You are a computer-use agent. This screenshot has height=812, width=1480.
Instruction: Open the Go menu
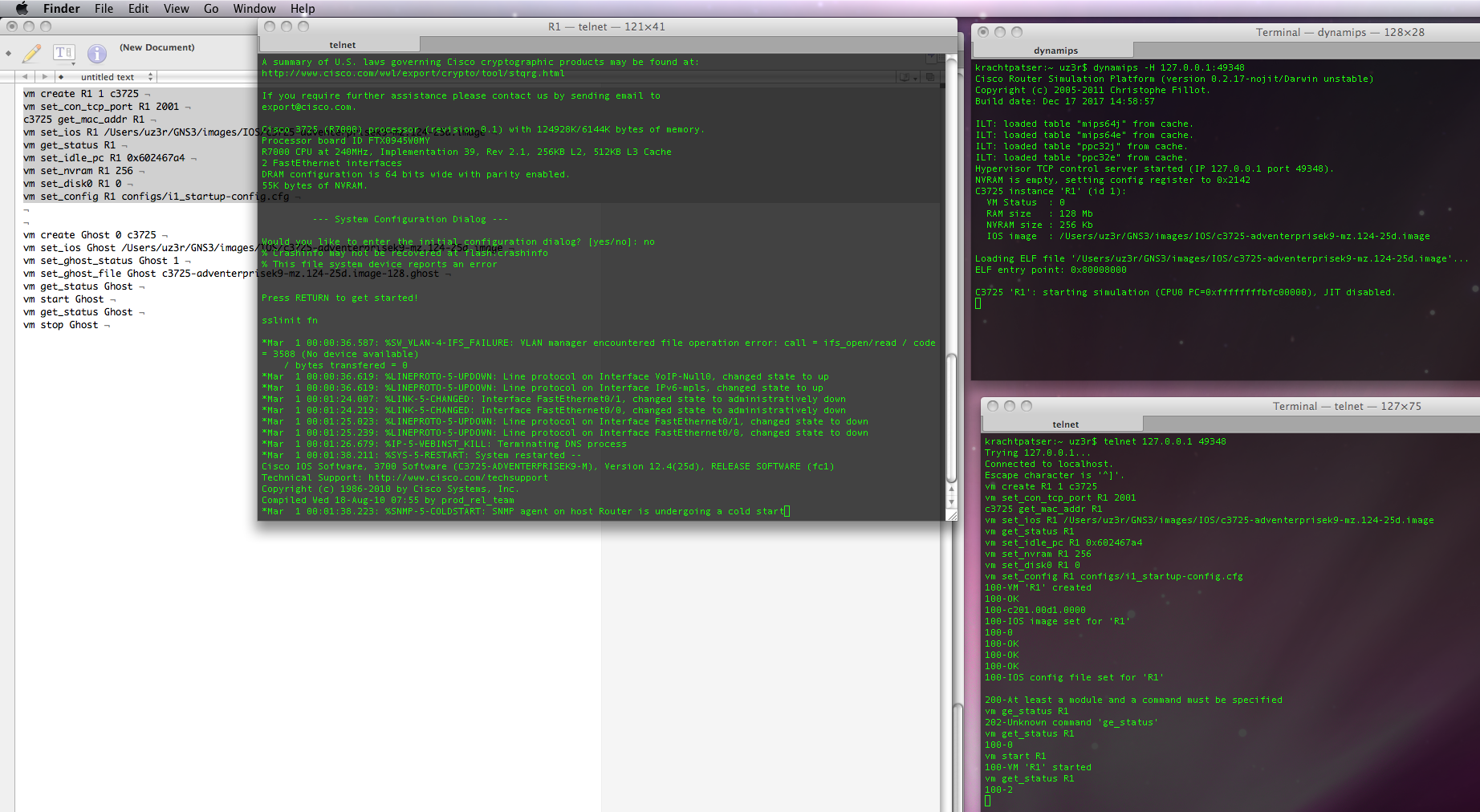(211, 9)
